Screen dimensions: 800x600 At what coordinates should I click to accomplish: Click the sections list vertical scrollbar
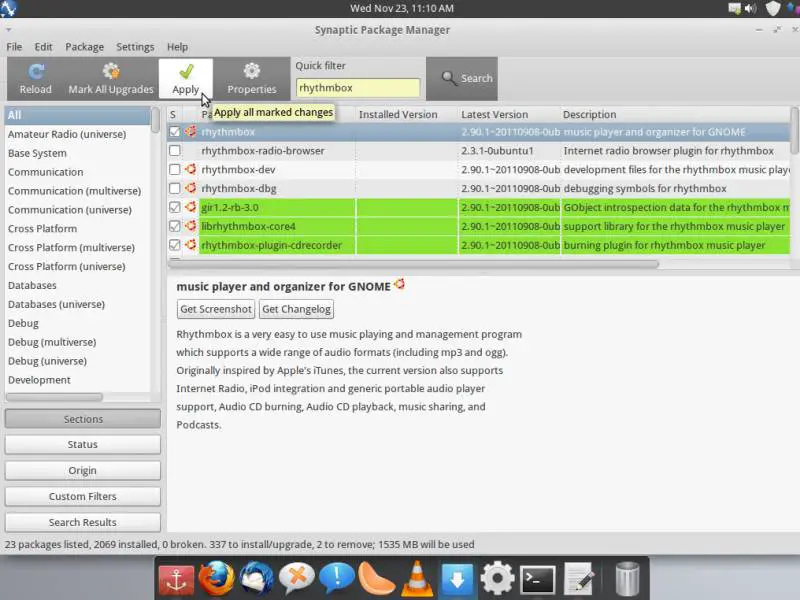tap(155, 120)
